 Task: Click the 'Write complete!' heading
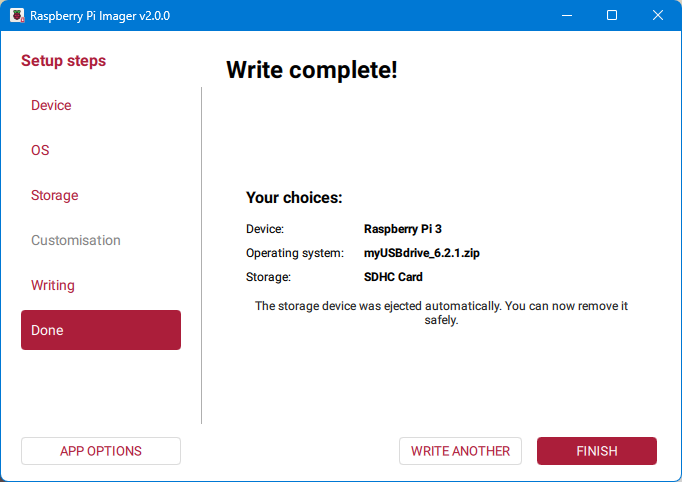point(311,70)
